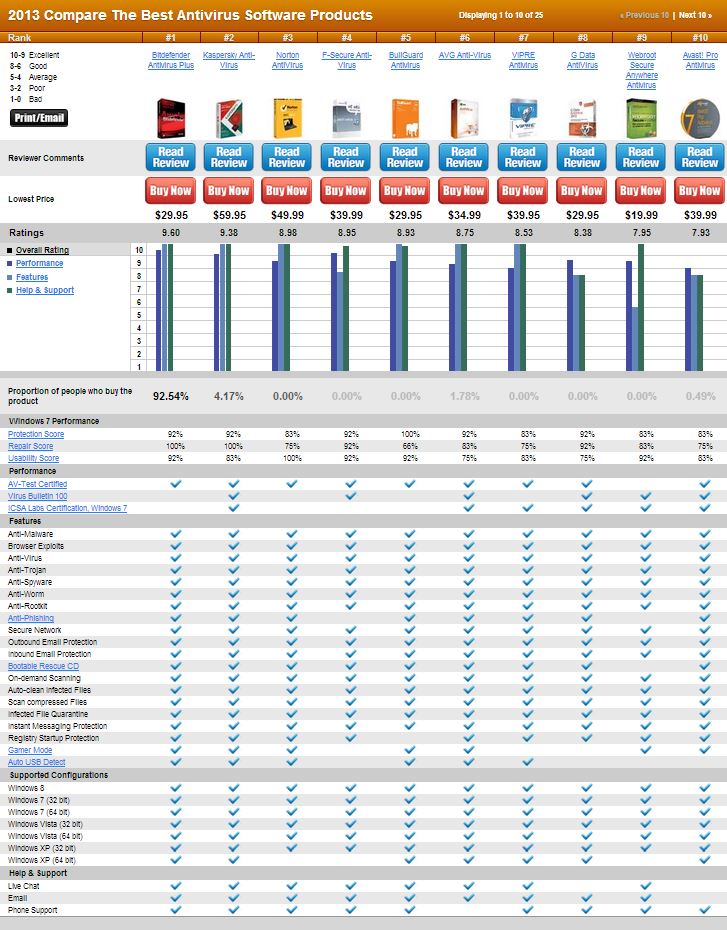The width and height of the screenshot is (727, 930).
Task: Click the 92.54% purchase proportion value
Action: click(x=171, y=396)
